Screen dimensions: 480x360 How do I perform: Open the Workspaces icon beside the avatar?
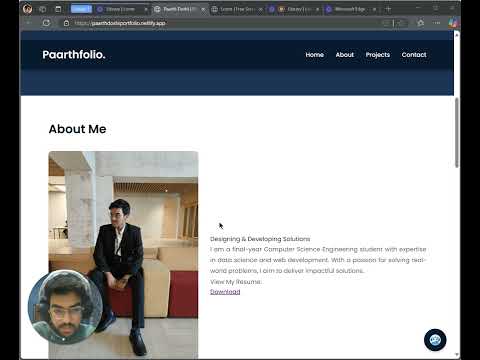pos(43,9)
